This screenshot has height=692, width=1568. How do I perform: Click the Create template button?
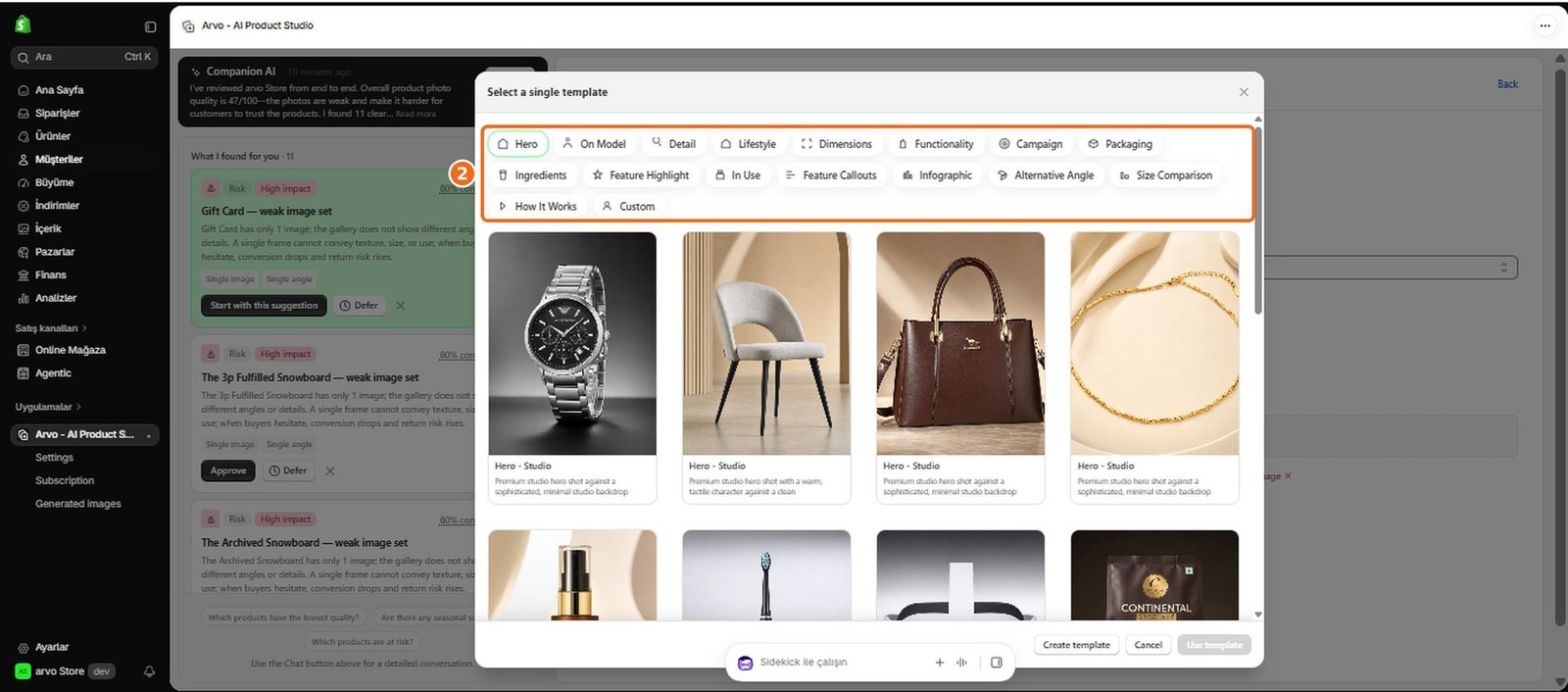[1076, 645]
